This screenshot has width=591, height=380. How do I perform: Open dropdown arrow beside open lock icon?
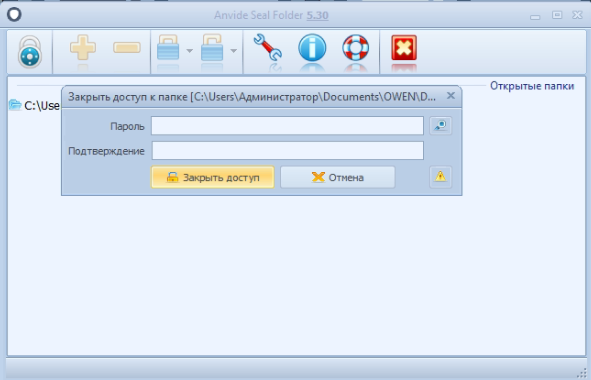pyautogui.click(x=234, y=51)
